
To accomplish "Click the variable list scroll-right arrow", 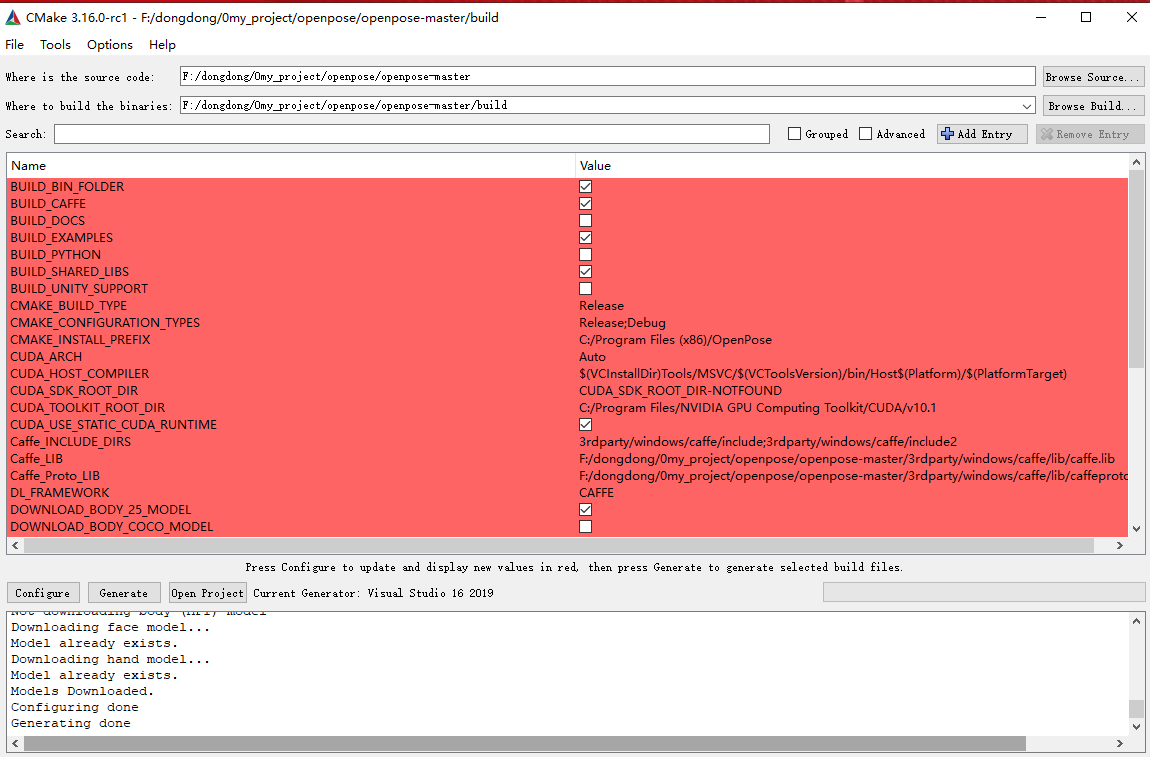I will click(1120, 545).
